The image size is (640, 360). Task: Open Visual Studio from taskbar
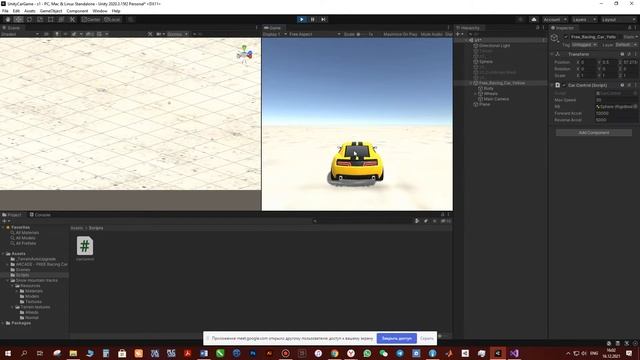pyautogui.click(x=514, y=353)
